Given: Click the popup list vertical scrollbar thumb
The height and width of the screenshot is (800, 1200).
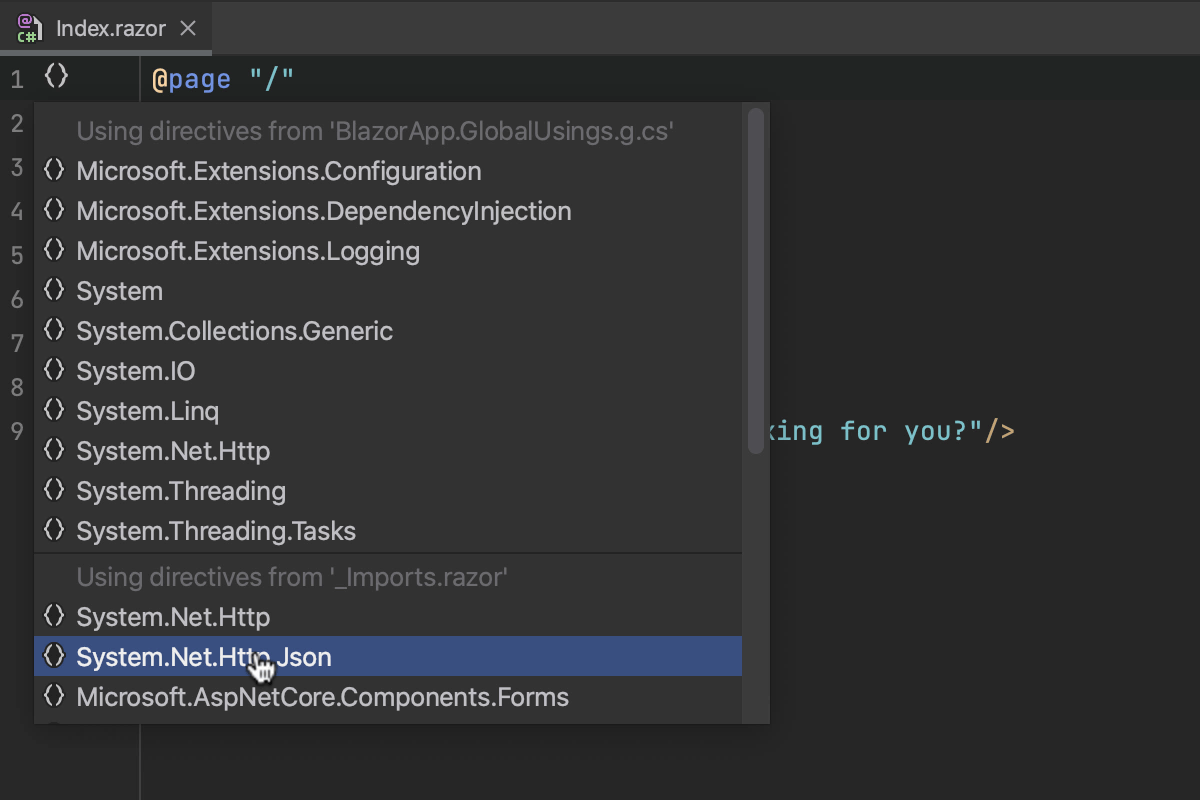Looking at the screenshot, I should click(756, 280).
